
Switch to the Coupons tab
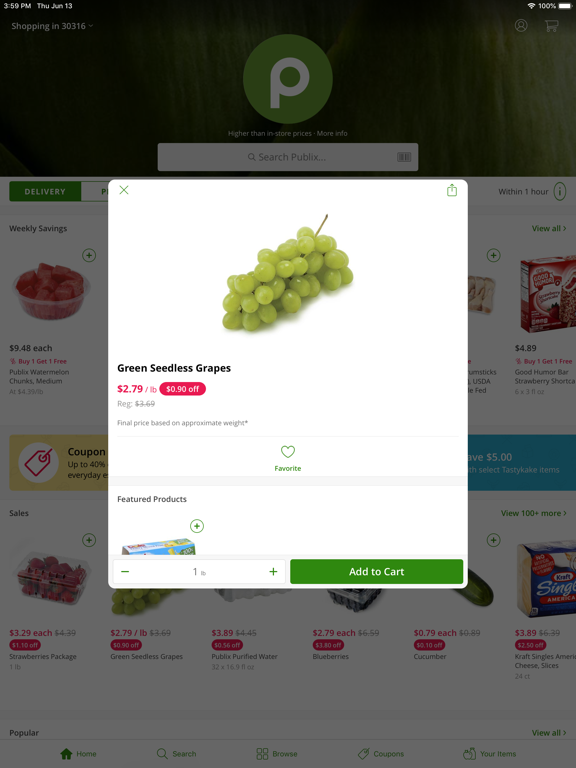click(x=381, y=754)
